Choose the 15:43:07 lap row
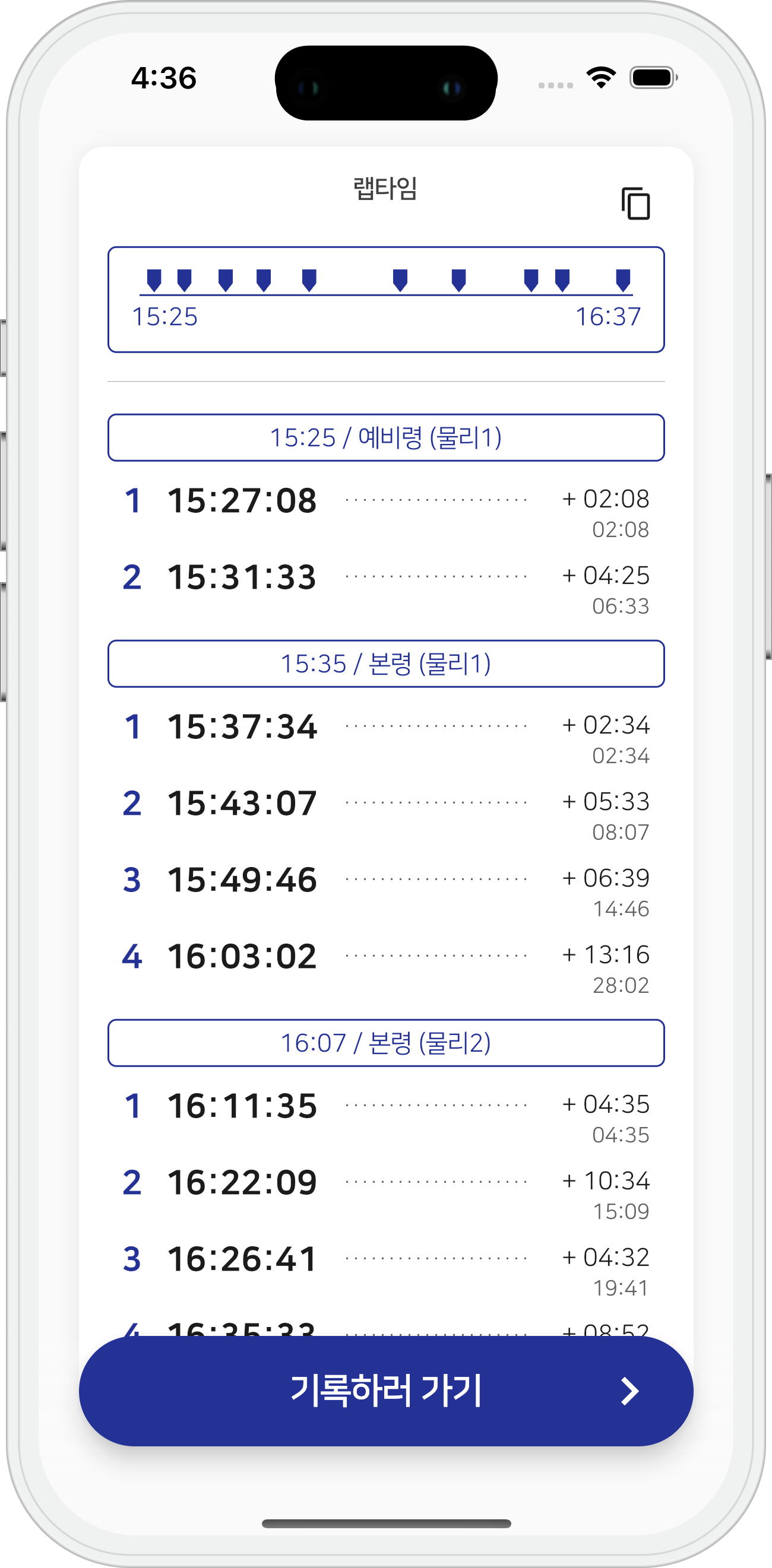 tap(242, 803)
